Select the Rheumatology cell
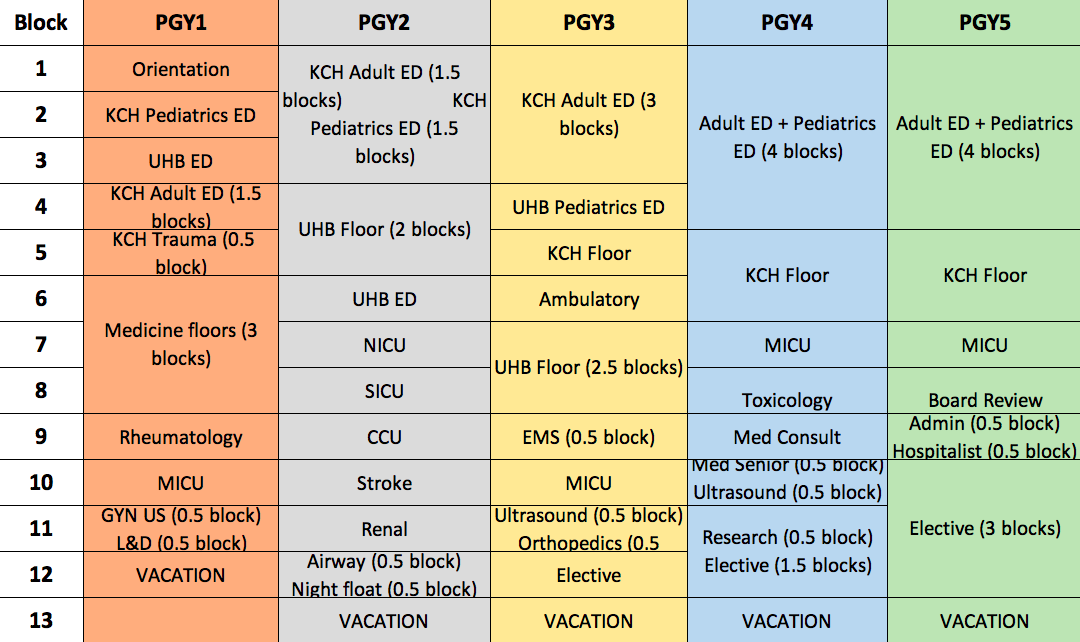Screen dimensions: 1080x642 pyautogui.click(x=180, y=437)
